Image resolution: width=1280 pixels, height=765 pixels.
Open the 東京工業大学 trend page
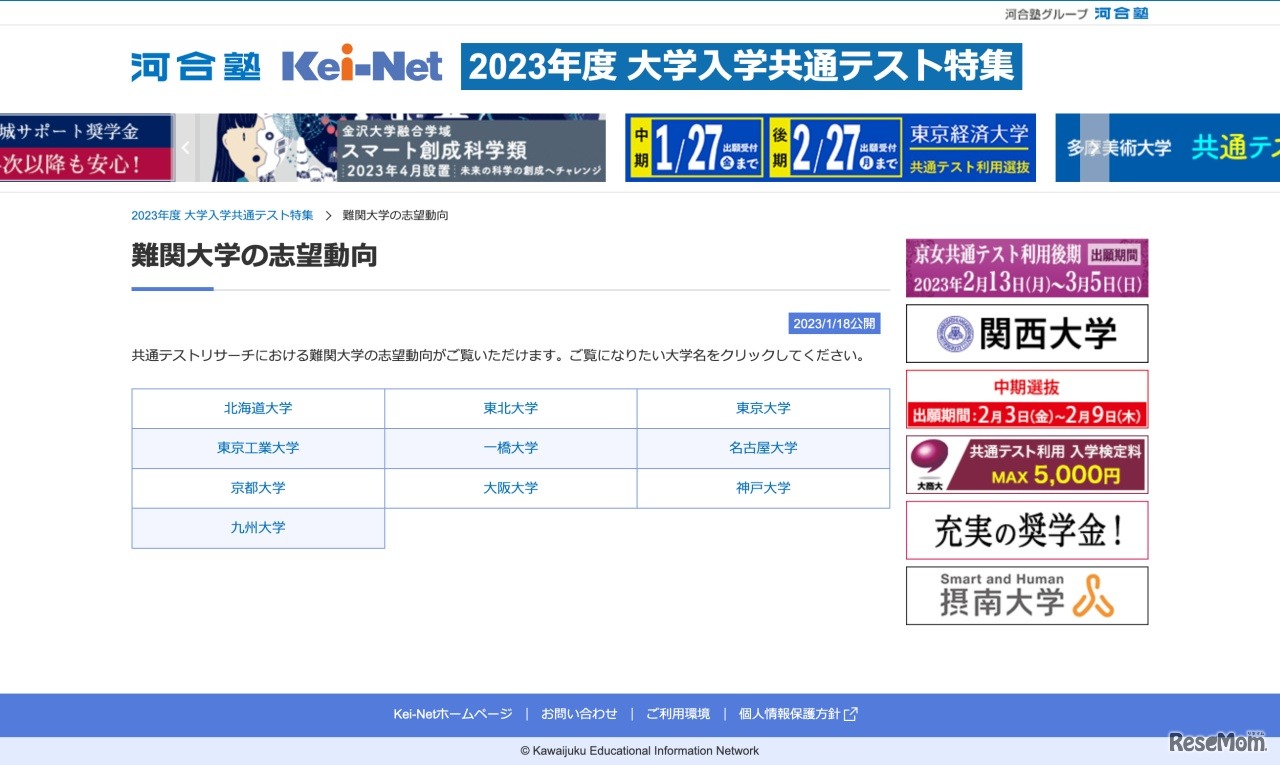258,448
